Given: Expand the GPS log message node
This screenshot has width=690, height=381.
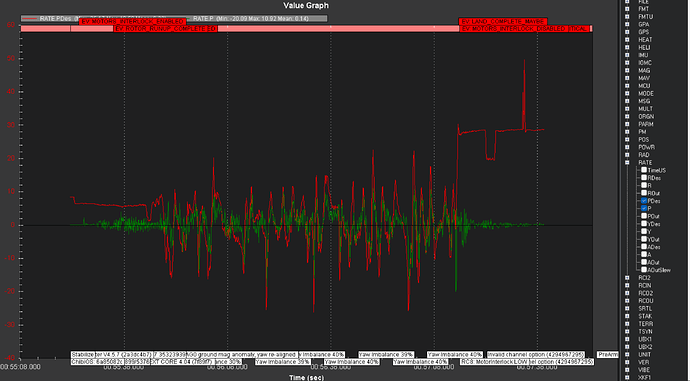Looking at the screenshot, I should (x=627, y=32).
